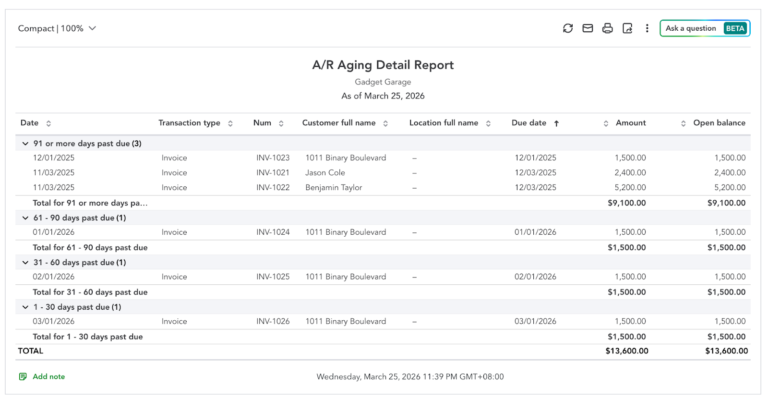Collapse the 91 or more days past due group

point(25,143)
